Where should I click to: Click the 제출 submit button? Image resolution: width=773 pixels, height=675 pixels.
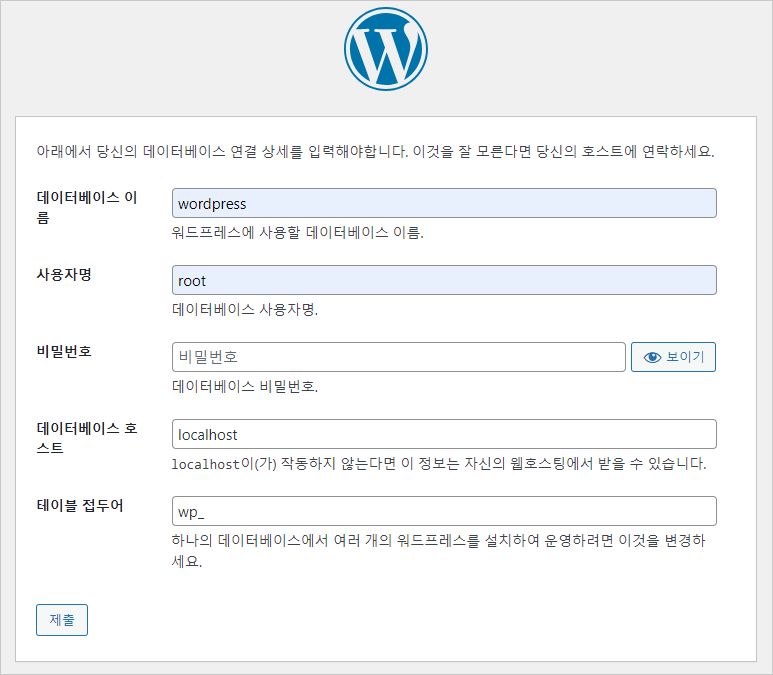point(62,620)
